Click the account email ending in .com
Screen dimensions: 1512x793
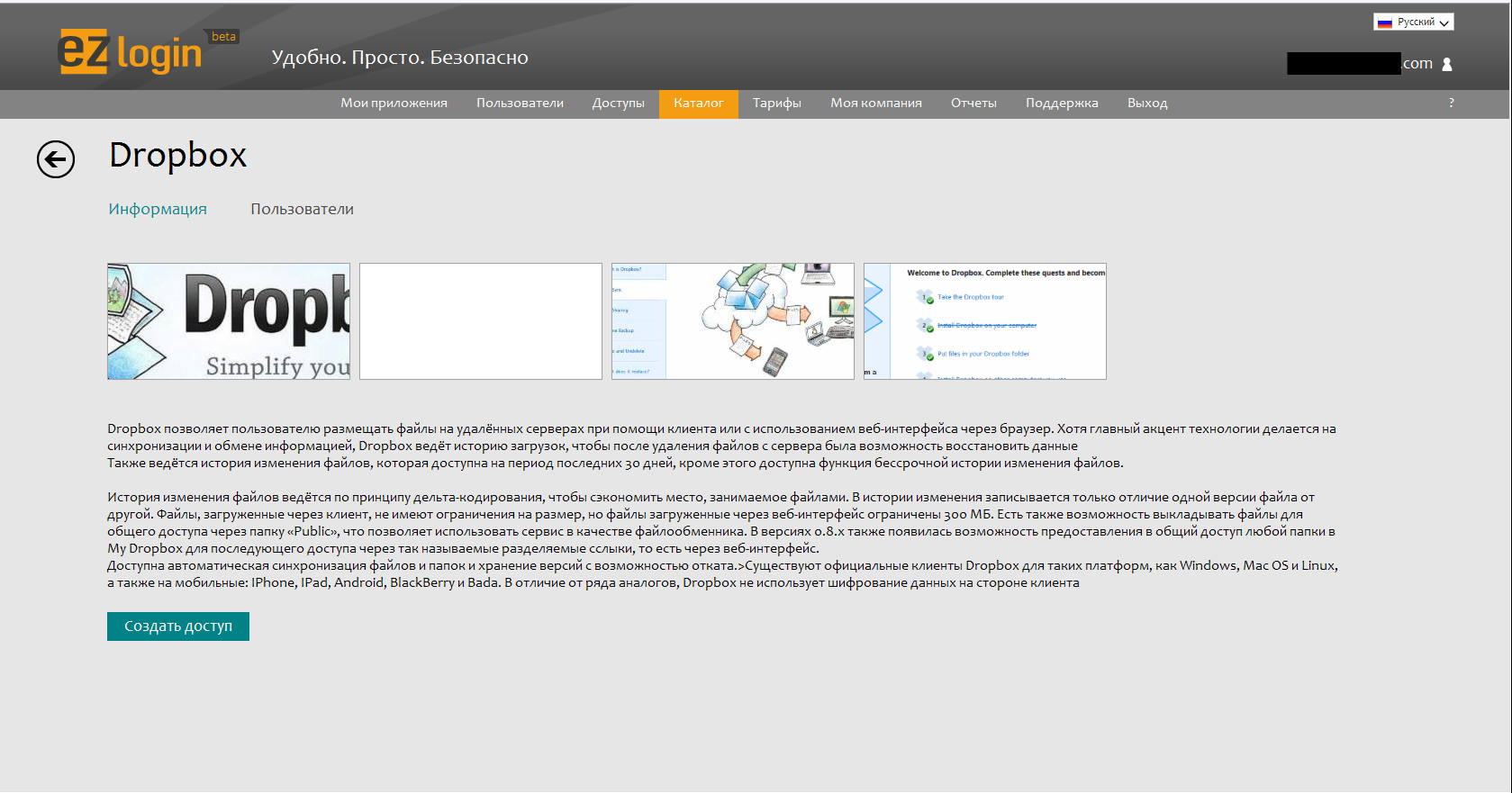[1360, 64]
